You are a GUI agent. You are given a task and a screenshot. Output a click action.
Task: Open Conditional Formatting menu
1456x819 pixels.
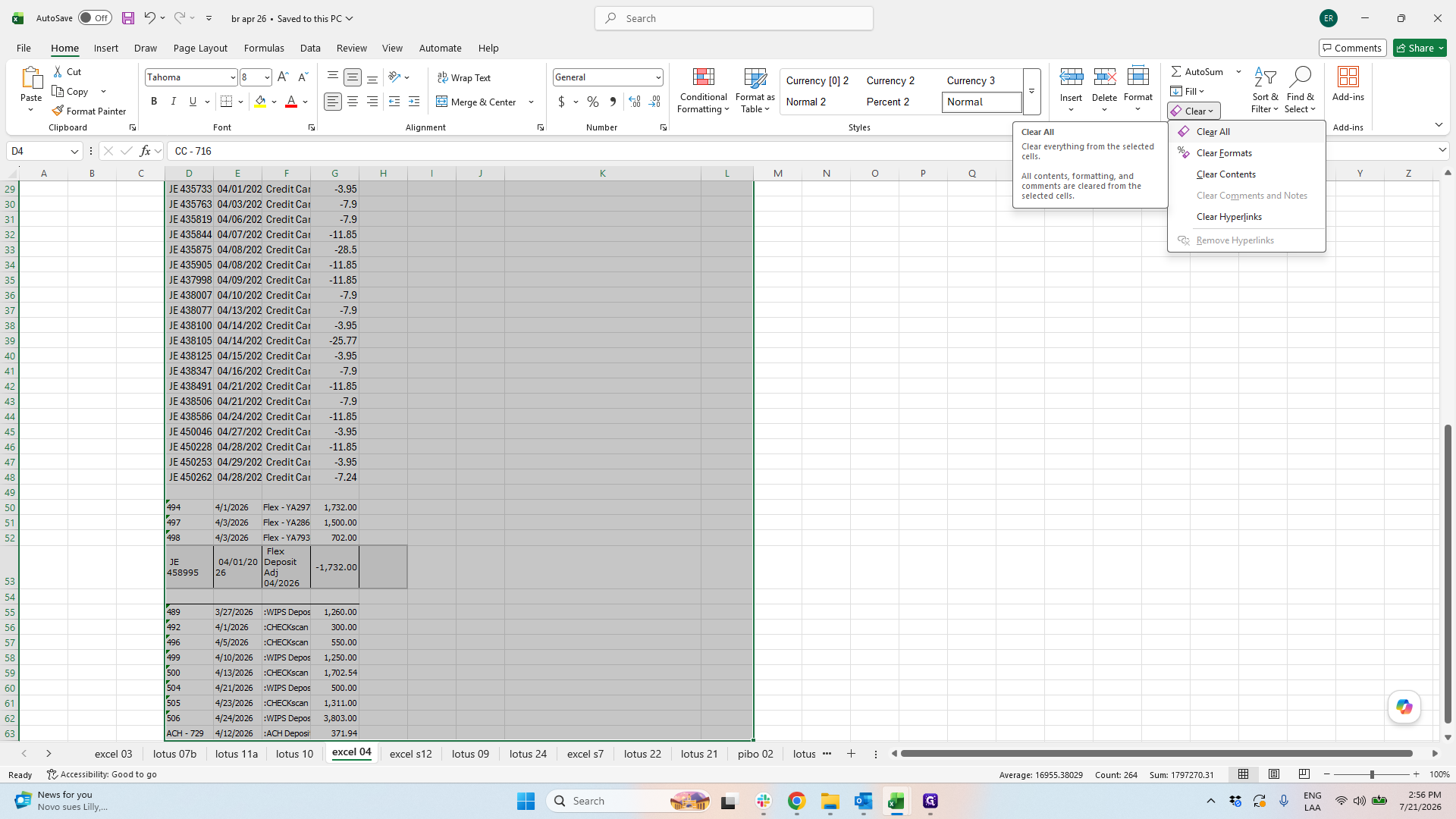point(703,91)
